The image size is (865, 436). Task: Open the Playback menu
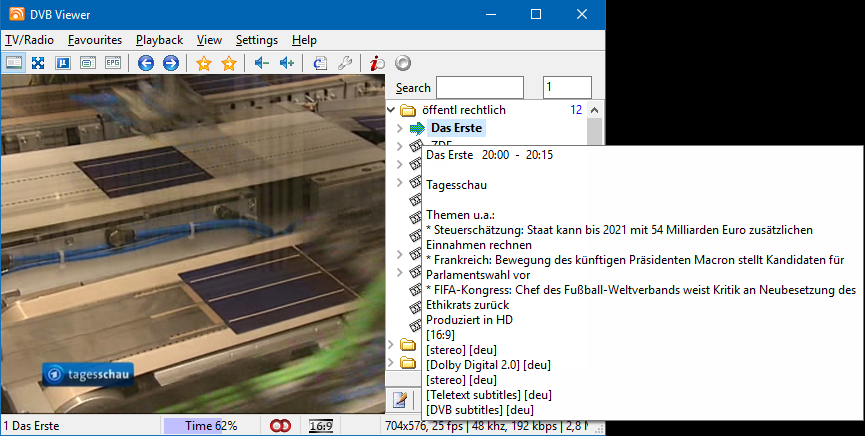coord(159,40)
